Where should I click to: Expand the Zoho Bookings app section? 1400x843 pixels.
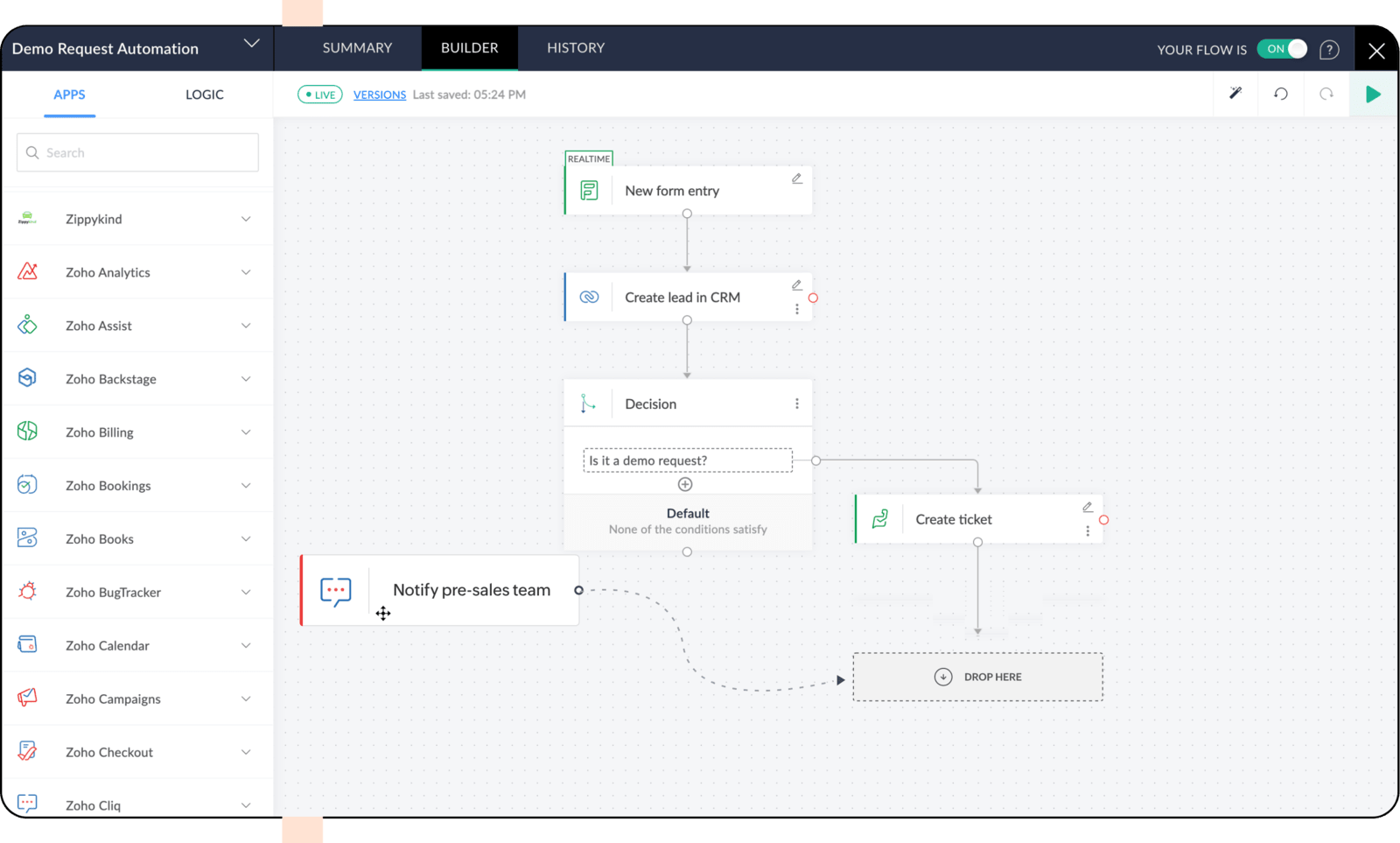(246, 486)
